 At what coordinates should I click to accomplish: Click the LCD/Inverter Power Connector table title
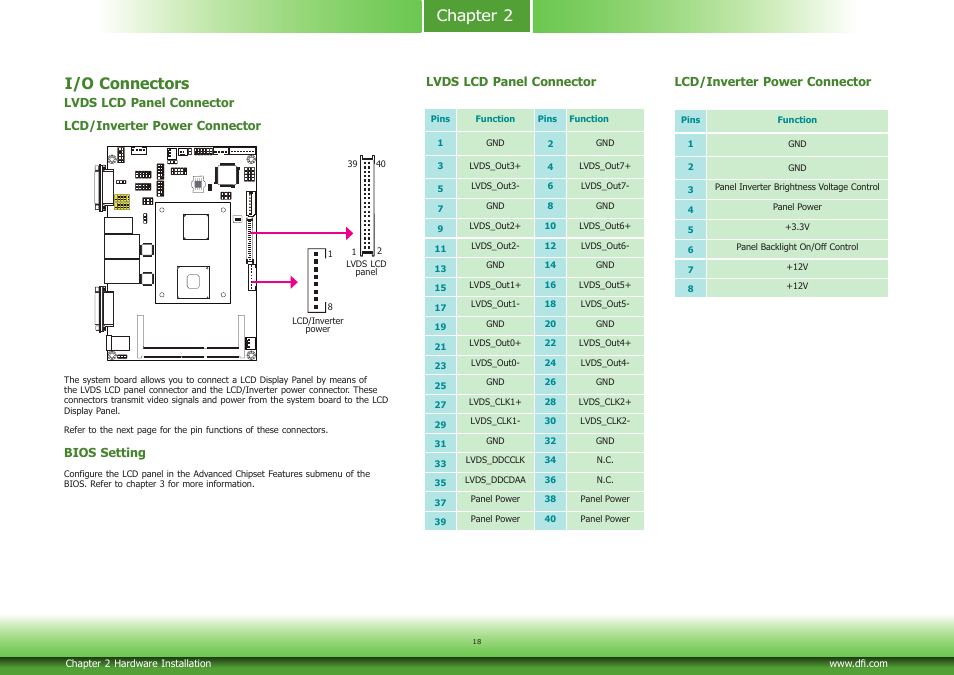coord(773,82)
